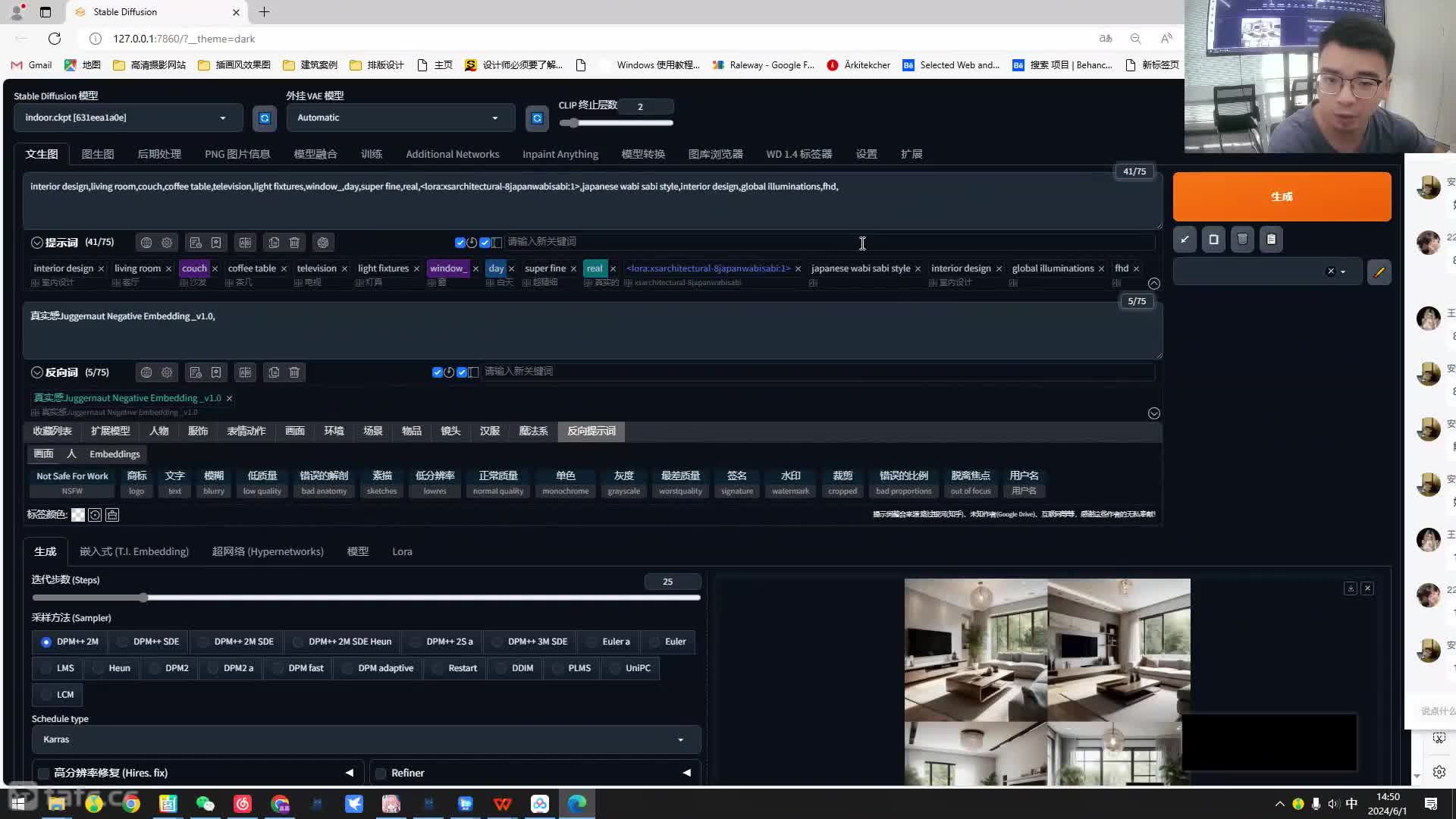Refresh the Stable Diffusion model list
This screenshot has width=1456, height=819.
point(265,118)
